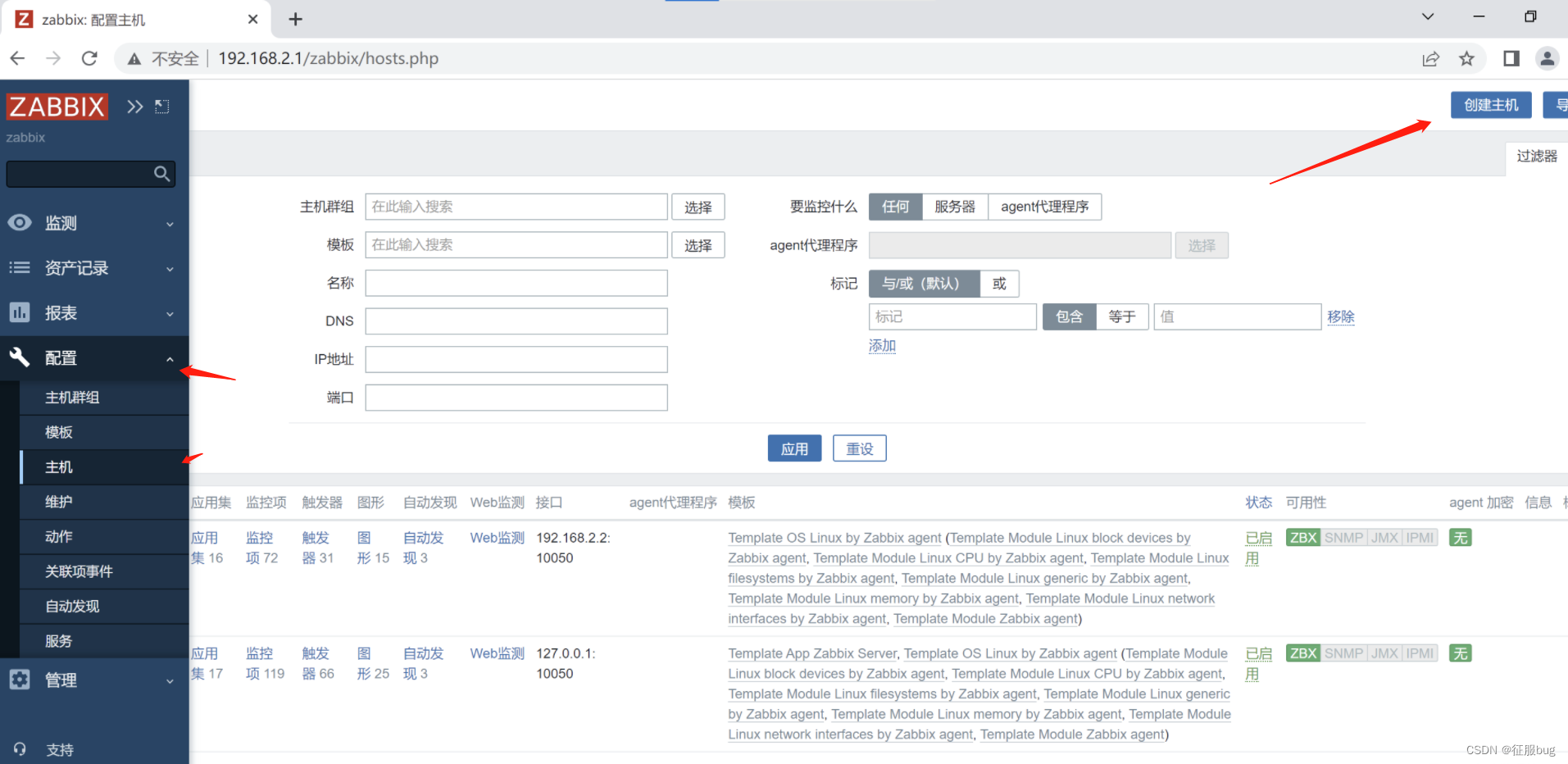The width and height of the screenshot is (1568, 764).
Task: Click 创建主机 button
Action: coord(1491,105)
